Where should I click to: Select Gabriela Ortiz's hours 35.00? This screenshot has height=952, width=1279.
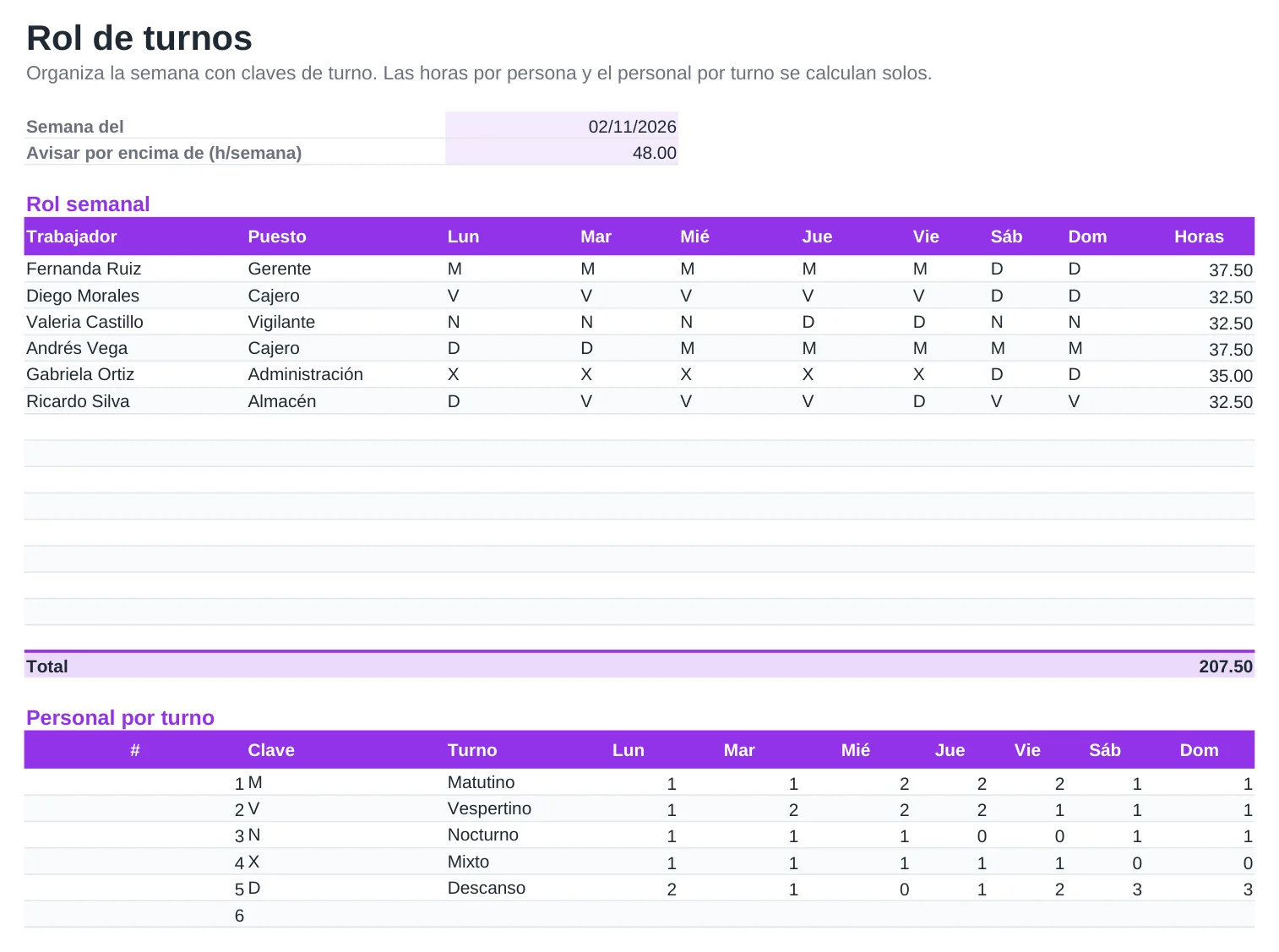tap(1230, 376)
